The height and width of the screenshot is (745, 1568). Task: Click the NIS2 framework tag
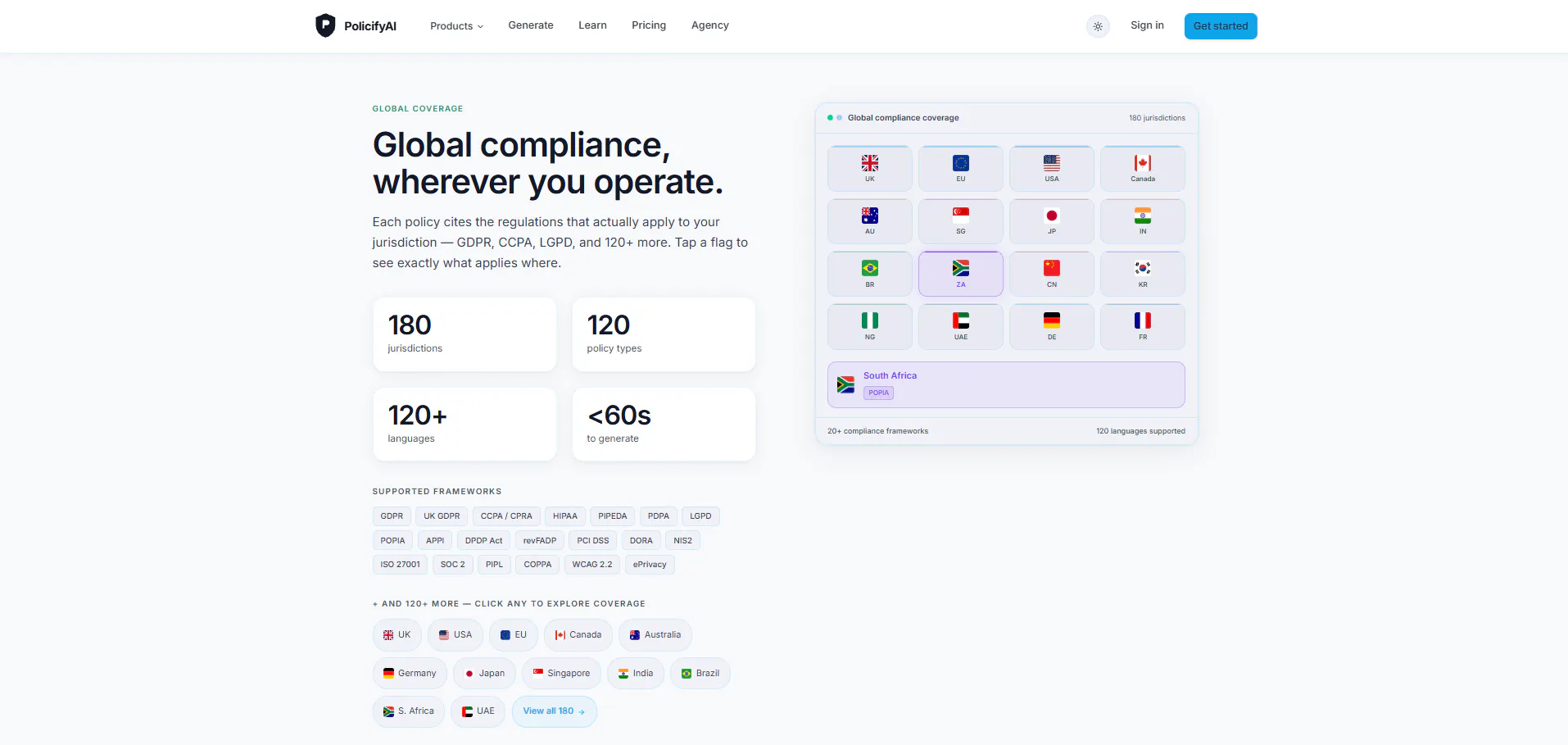click(683, 541)
